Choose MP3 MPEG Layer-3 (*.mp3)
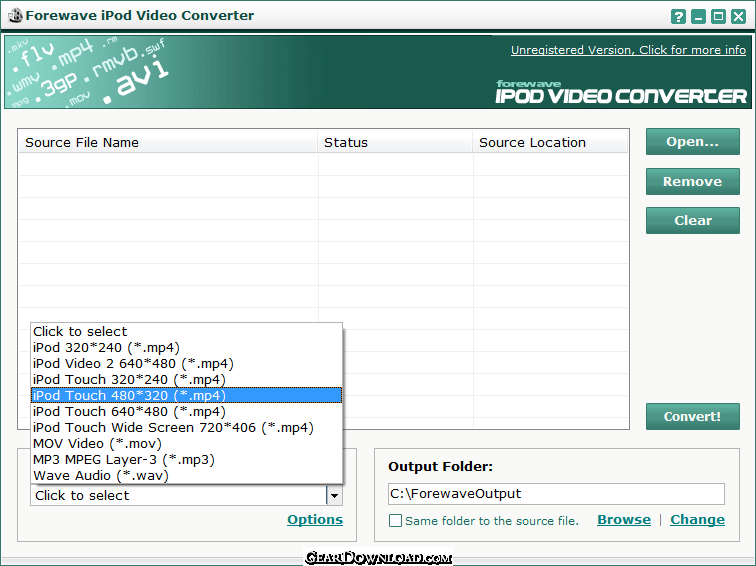This screenshot has height=566, width=756. coord(187,459)
